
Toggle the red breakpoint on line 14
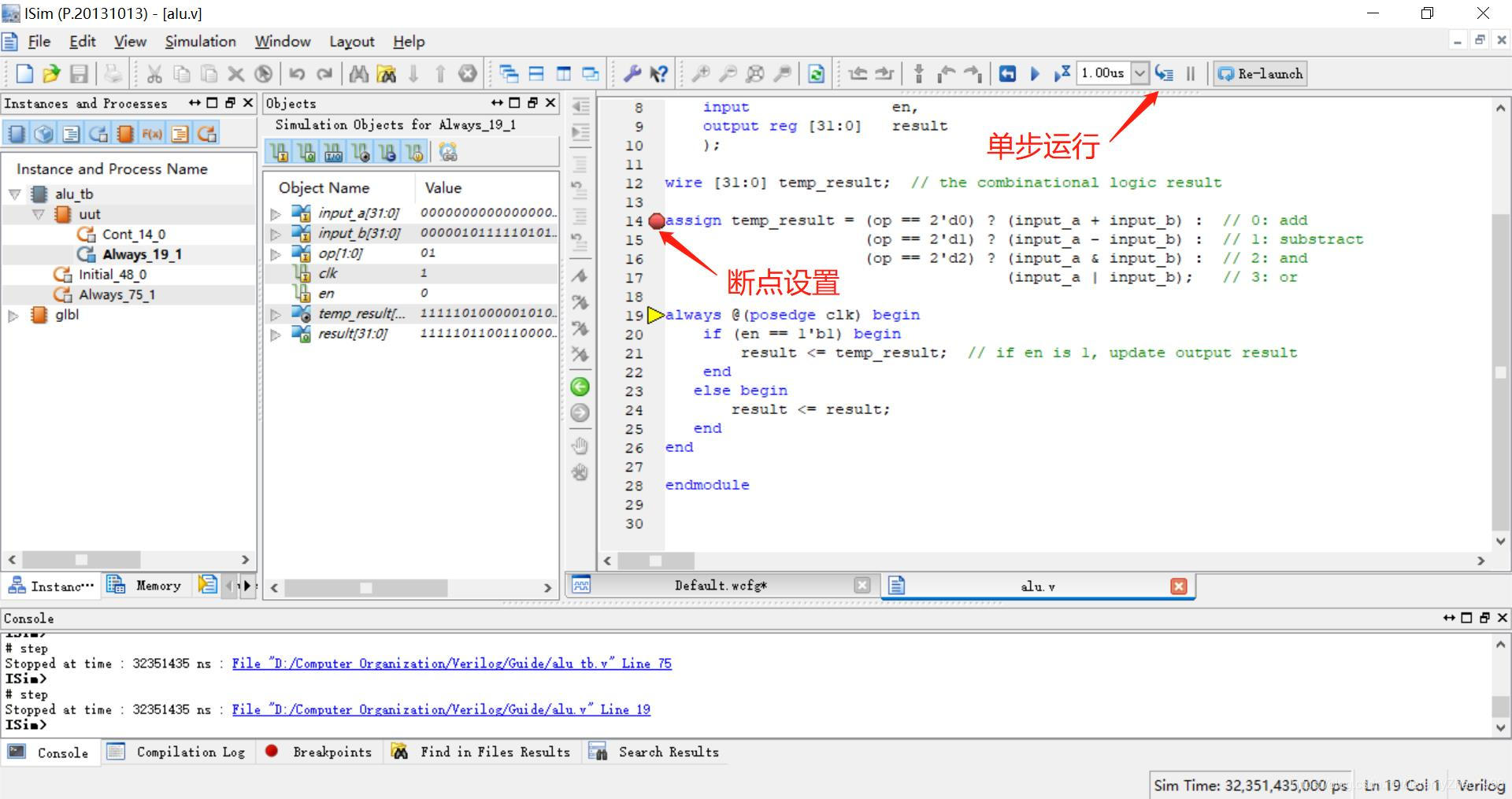tap(656, 221)
